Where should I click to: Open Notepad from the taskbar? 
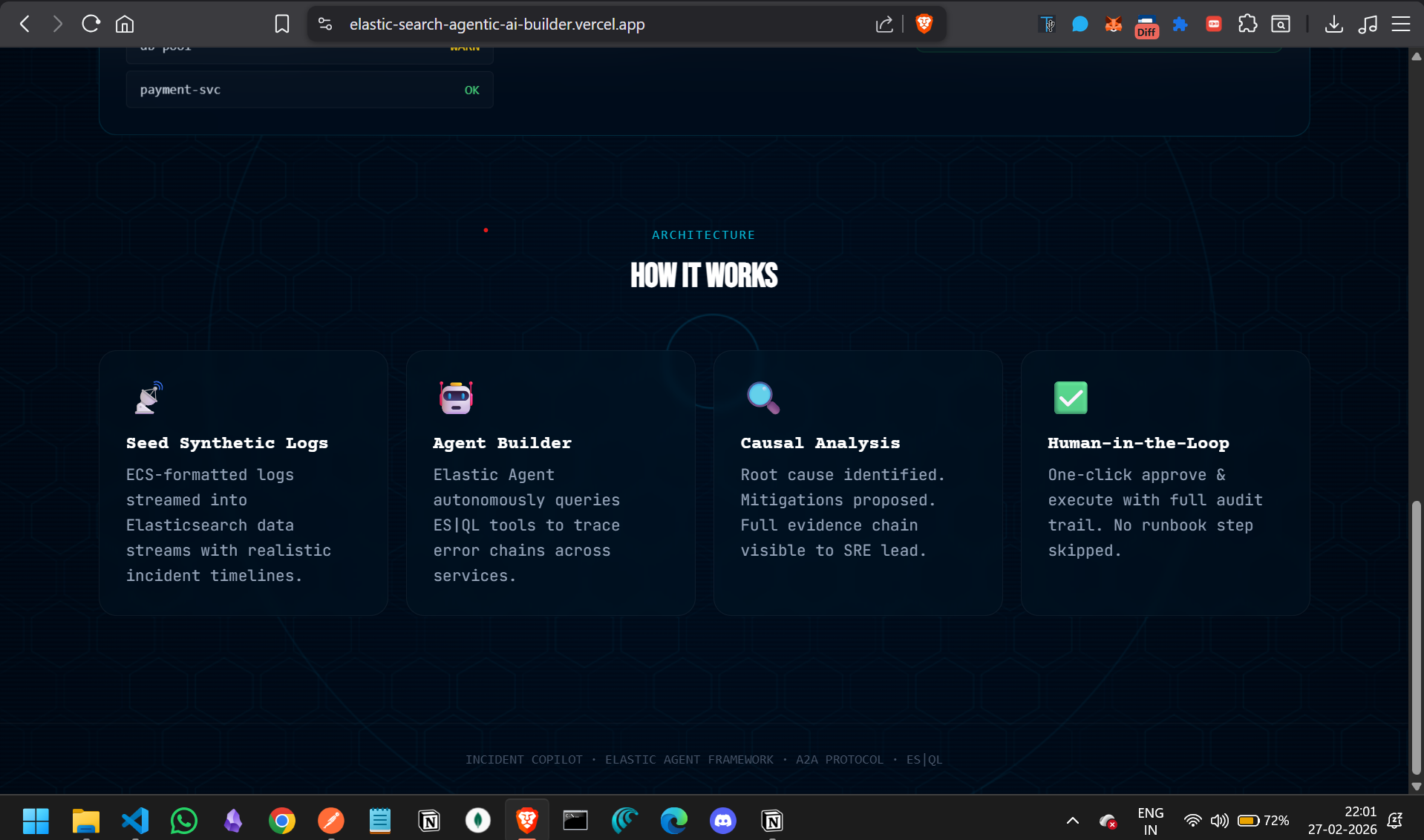[x=380, y=821]
